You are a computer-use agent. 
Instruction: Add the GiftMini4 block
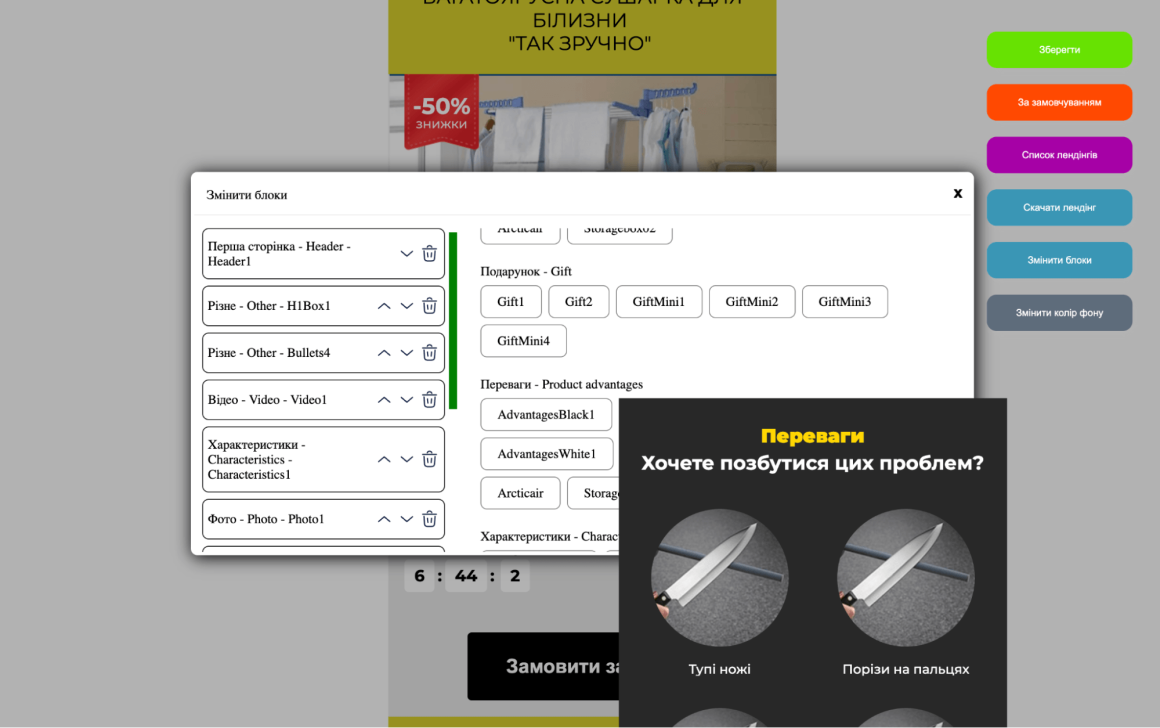[523, 340]
